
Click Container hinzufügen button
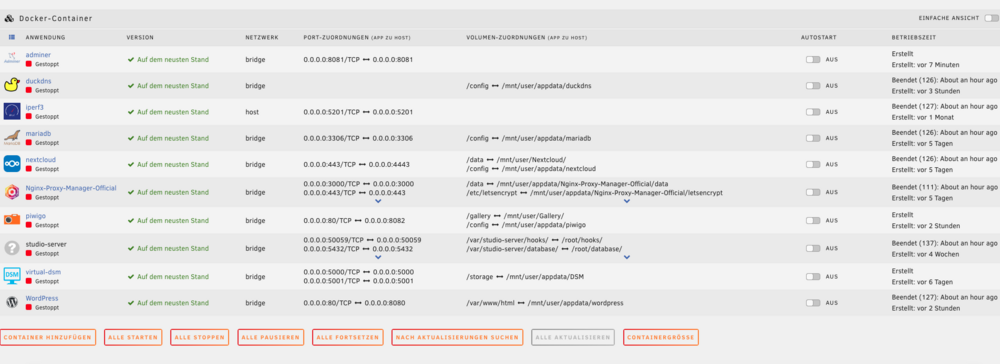click(48, 337)
